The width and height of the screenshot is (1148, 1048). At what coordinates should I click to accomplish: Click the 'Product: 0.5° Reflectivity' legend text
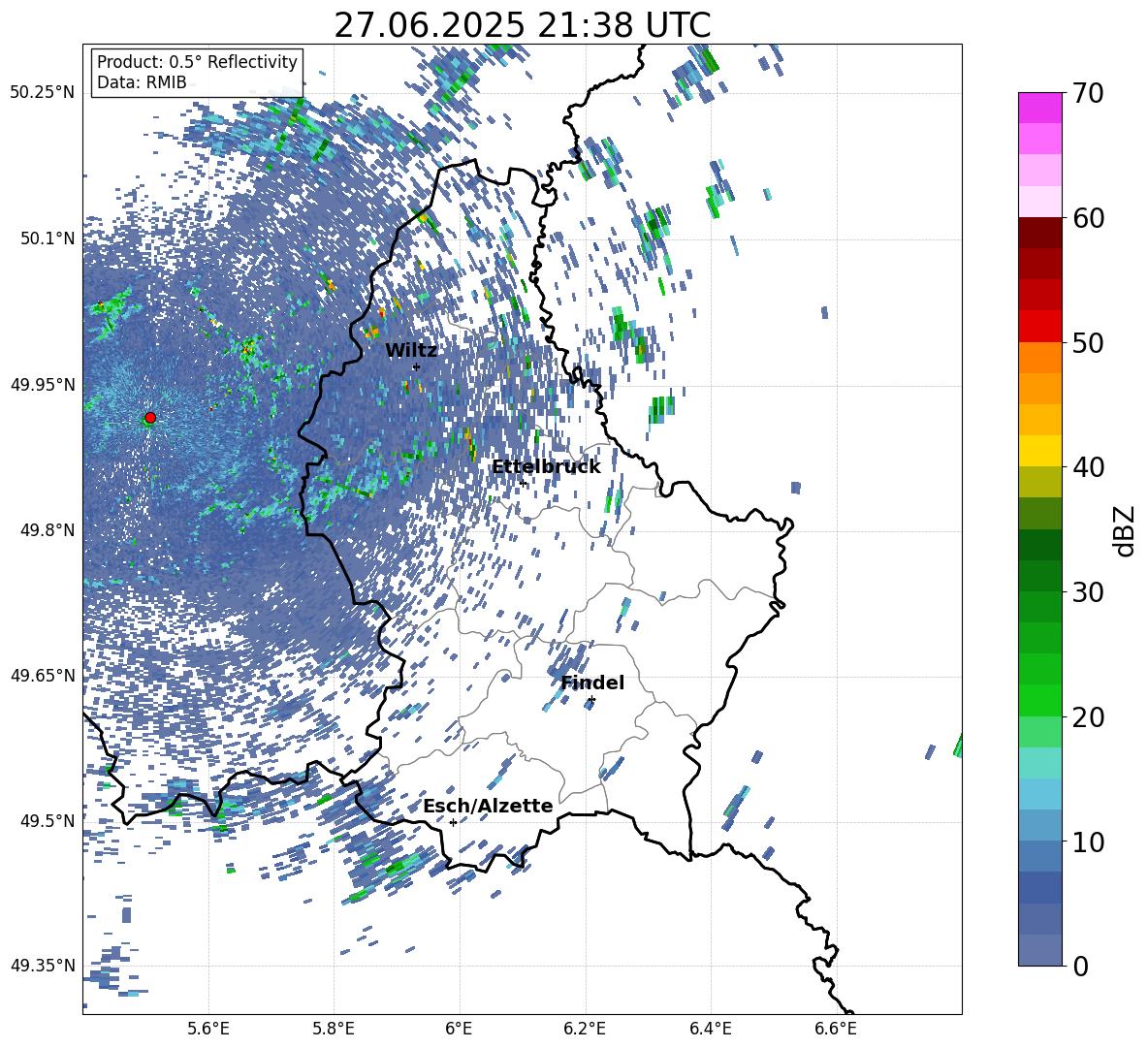point(197,62)
